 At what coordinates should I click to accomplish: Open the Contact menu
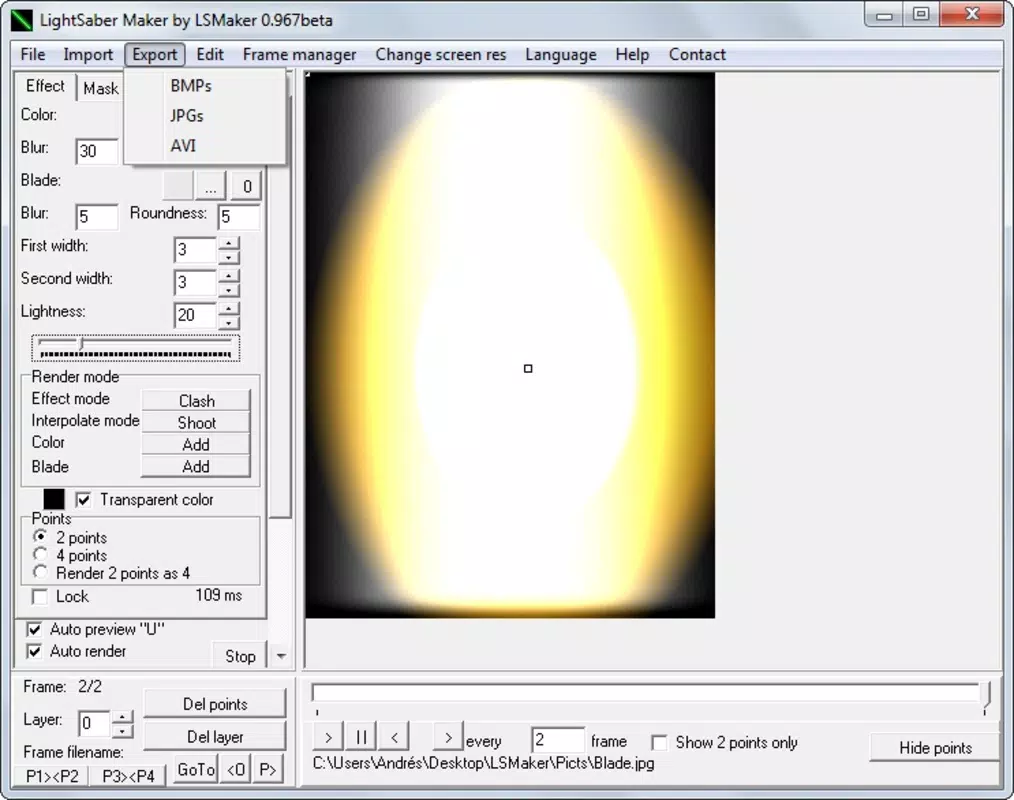click(x=697, y=54)
